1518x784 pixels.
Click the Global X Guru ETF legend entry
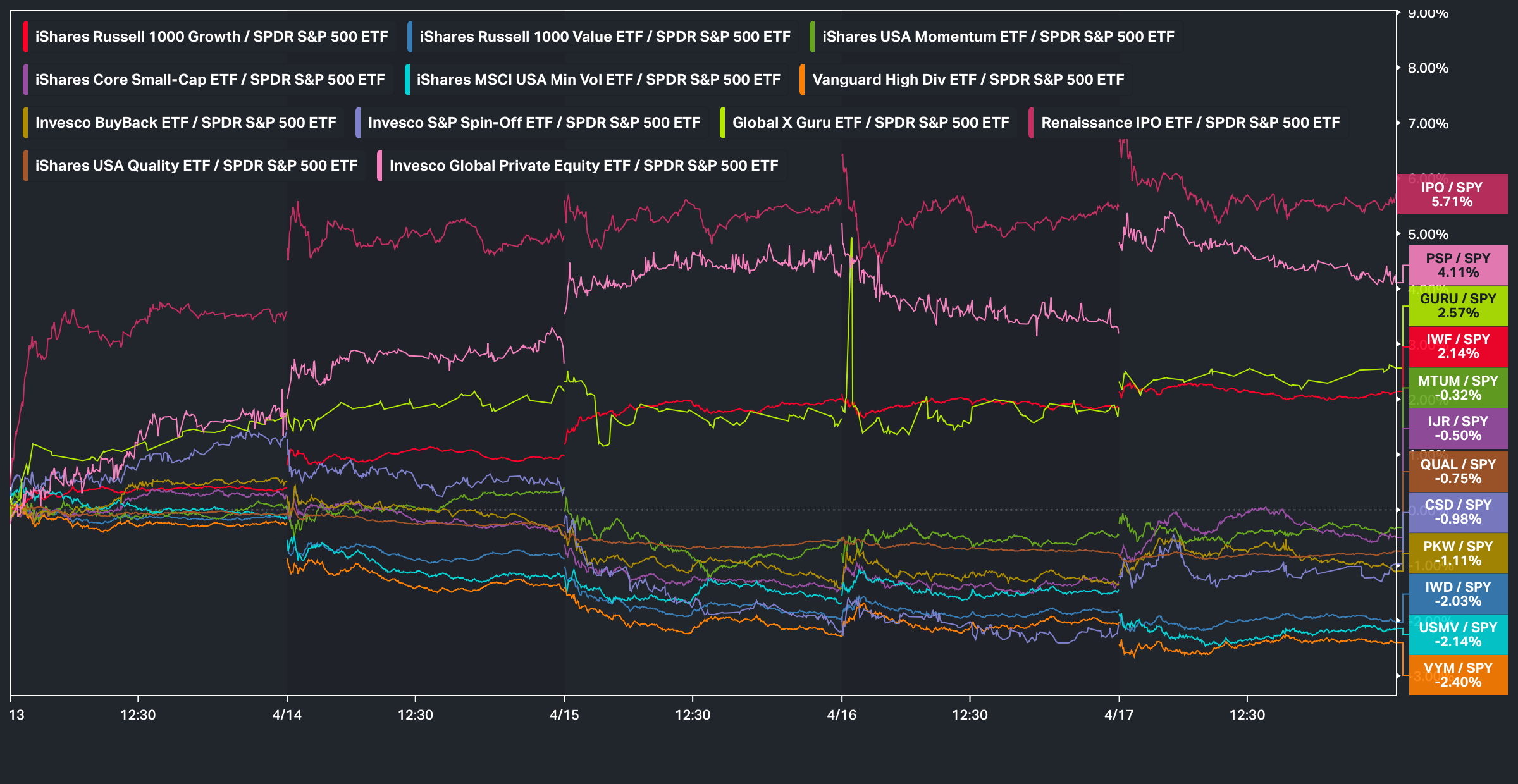(870, 123)
